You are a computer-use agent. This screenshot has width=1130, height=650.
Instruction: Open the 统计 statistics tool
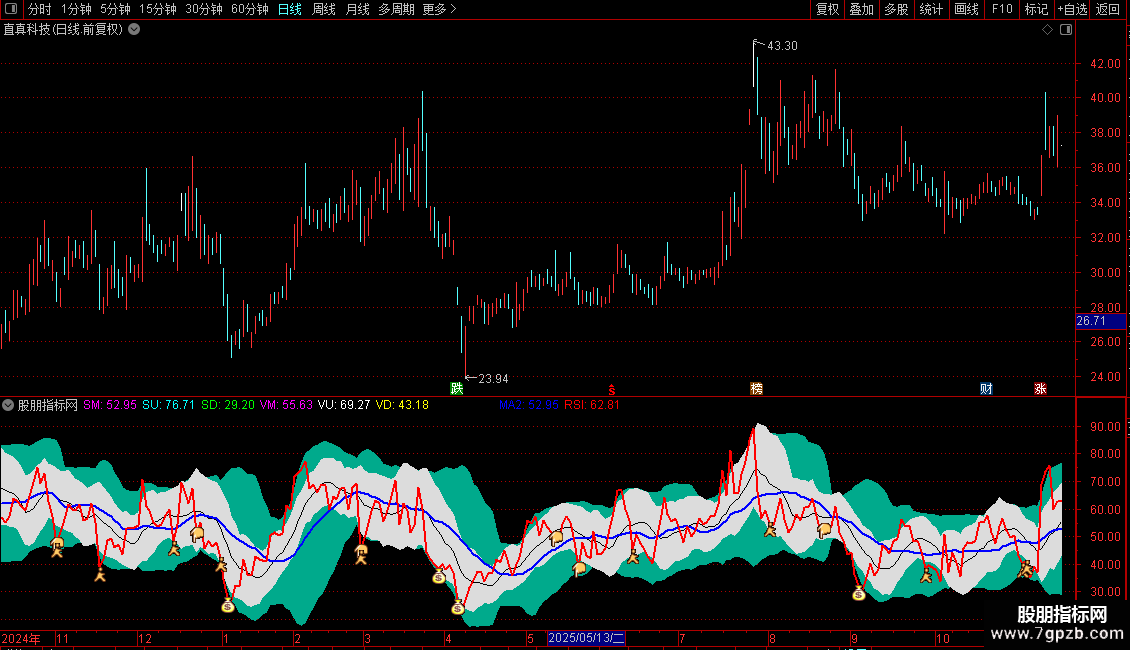point(931,9)
